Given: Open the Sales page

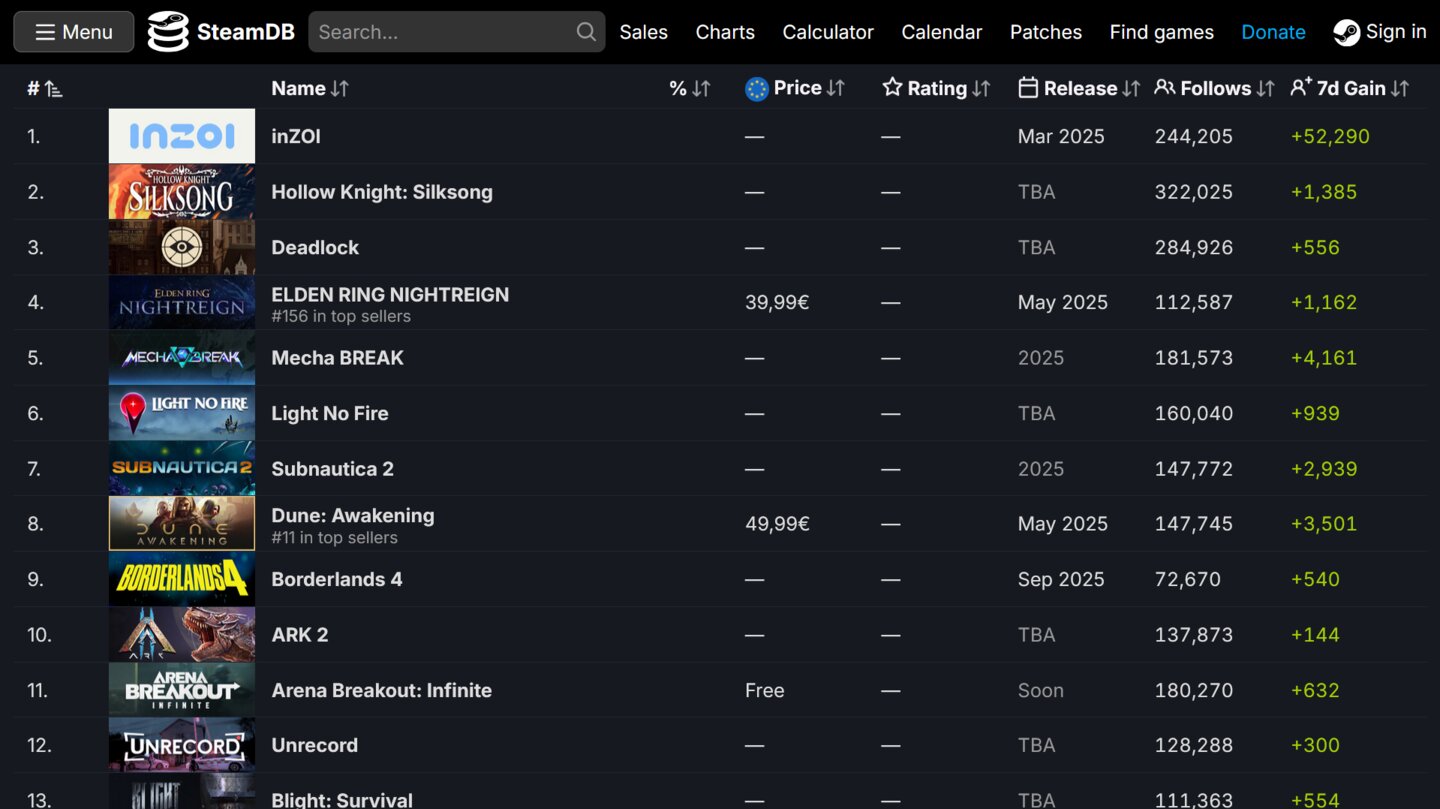Looking at the screenshot, I should tap(643, 32).
